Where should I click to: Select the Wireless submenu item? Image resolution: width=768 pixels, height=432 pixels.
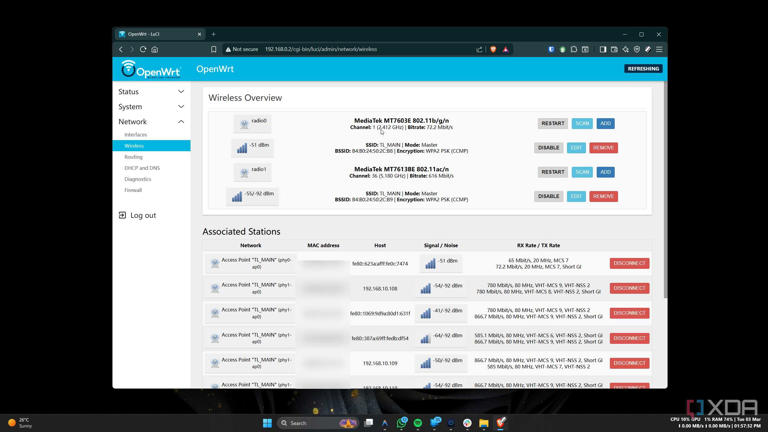pyautogui.click(x=151, y=145)
